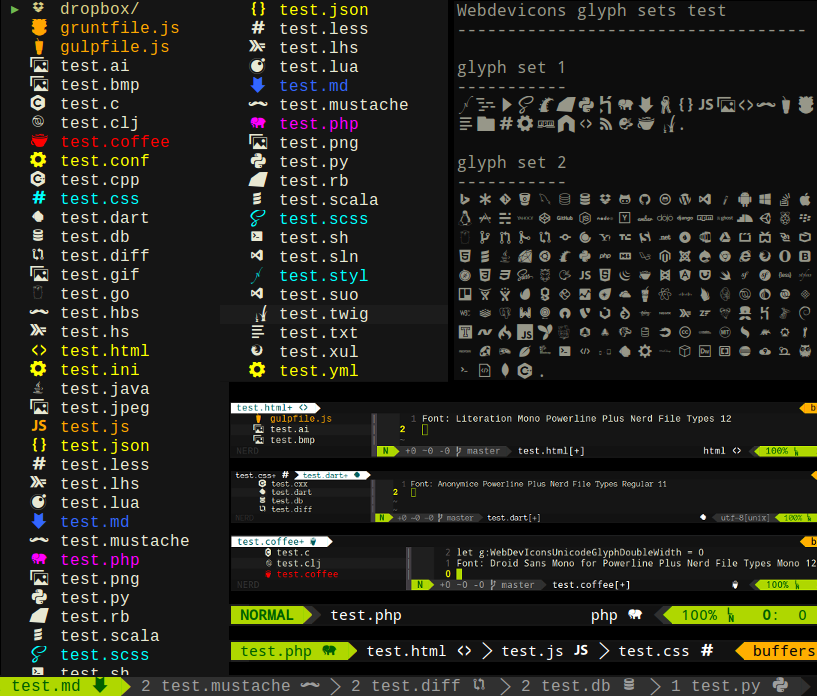This screenshot has height=696, width=817.
Task: Click the 'glyph set 2' heading text
Action: click(511, 163)
